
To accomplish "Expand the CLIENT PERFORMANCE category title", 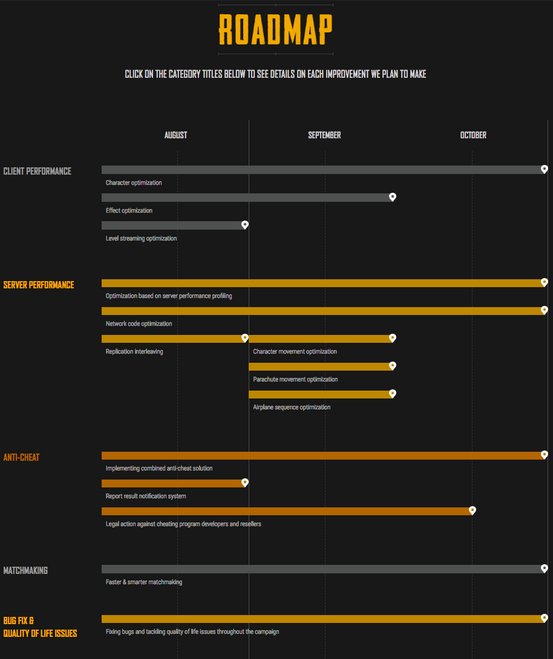I will (x=37, y=171).
